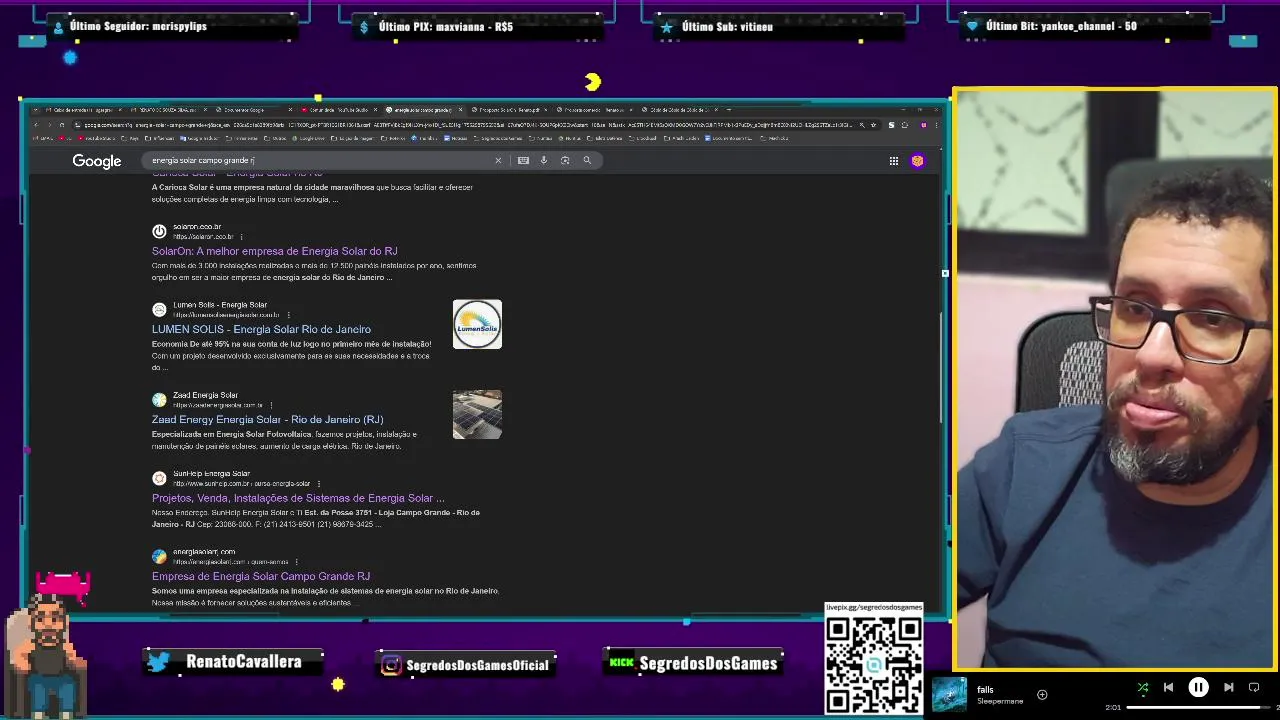Add falls to liked songs
The height and width of the screenshot is (720, 1280).
click(1042, 694)
